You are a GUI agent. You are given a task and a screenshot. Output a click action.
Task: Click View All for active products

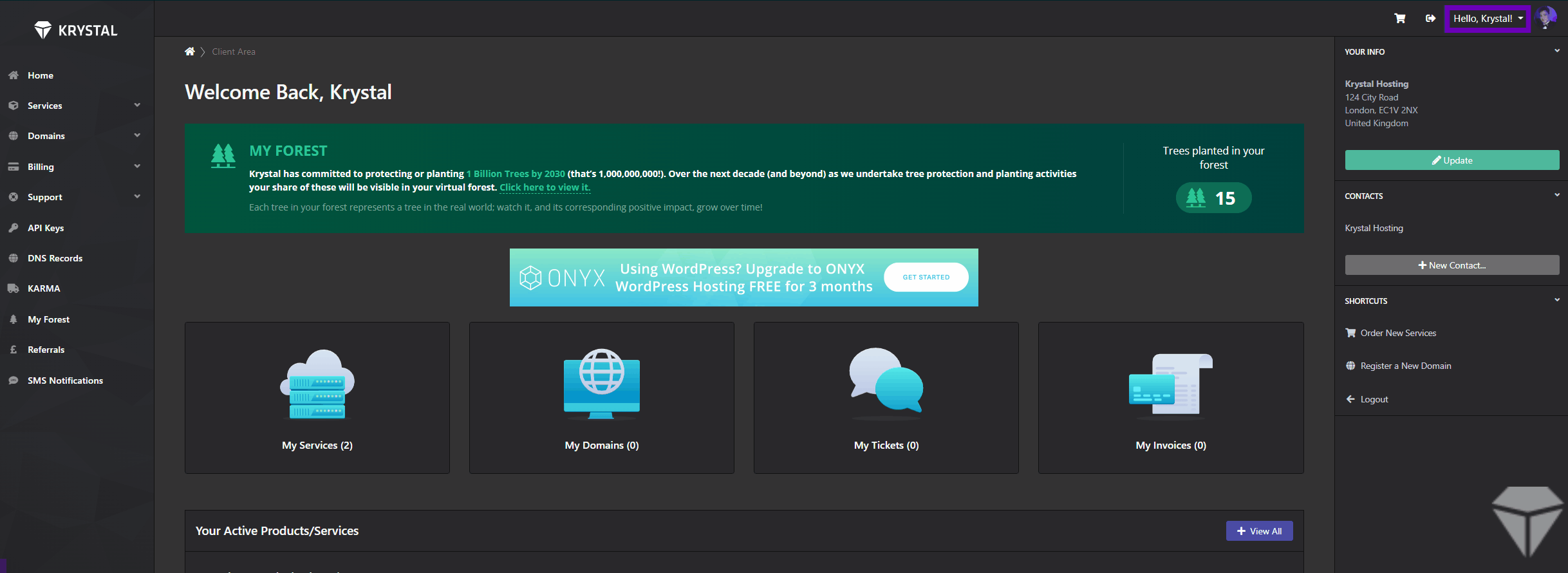[1259, 531]
